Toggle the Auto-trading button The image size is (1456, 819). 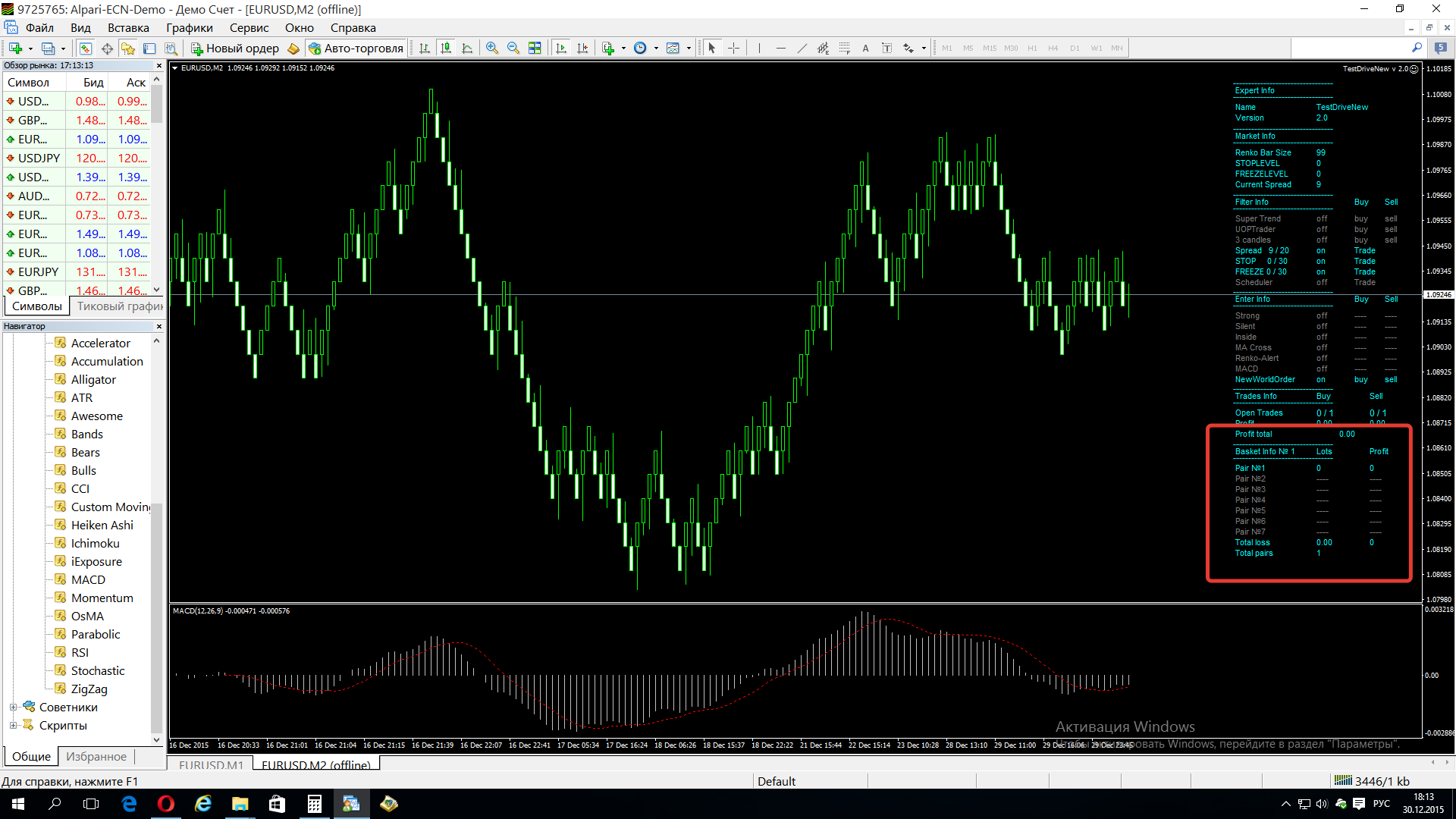pyautogui.click(x=356, y=48)
